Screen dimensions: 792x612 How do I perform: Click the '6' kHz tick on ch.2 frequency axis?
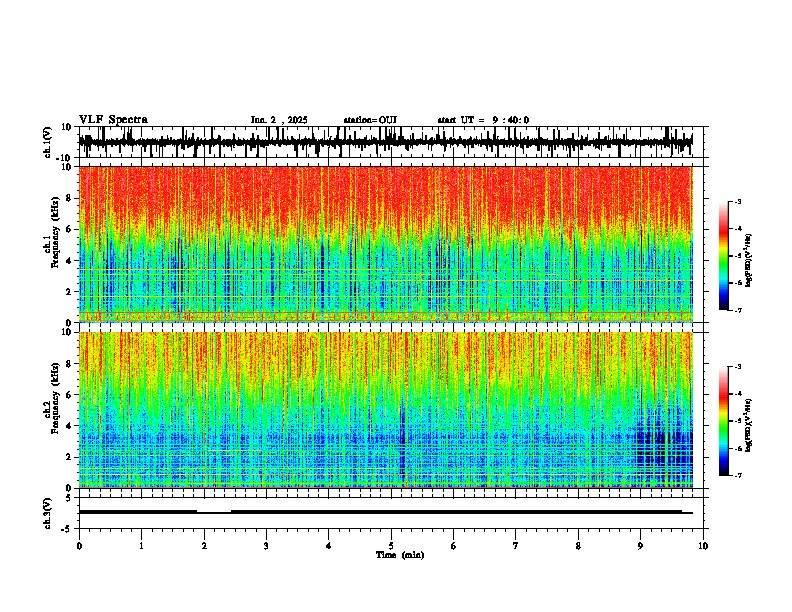69,394
